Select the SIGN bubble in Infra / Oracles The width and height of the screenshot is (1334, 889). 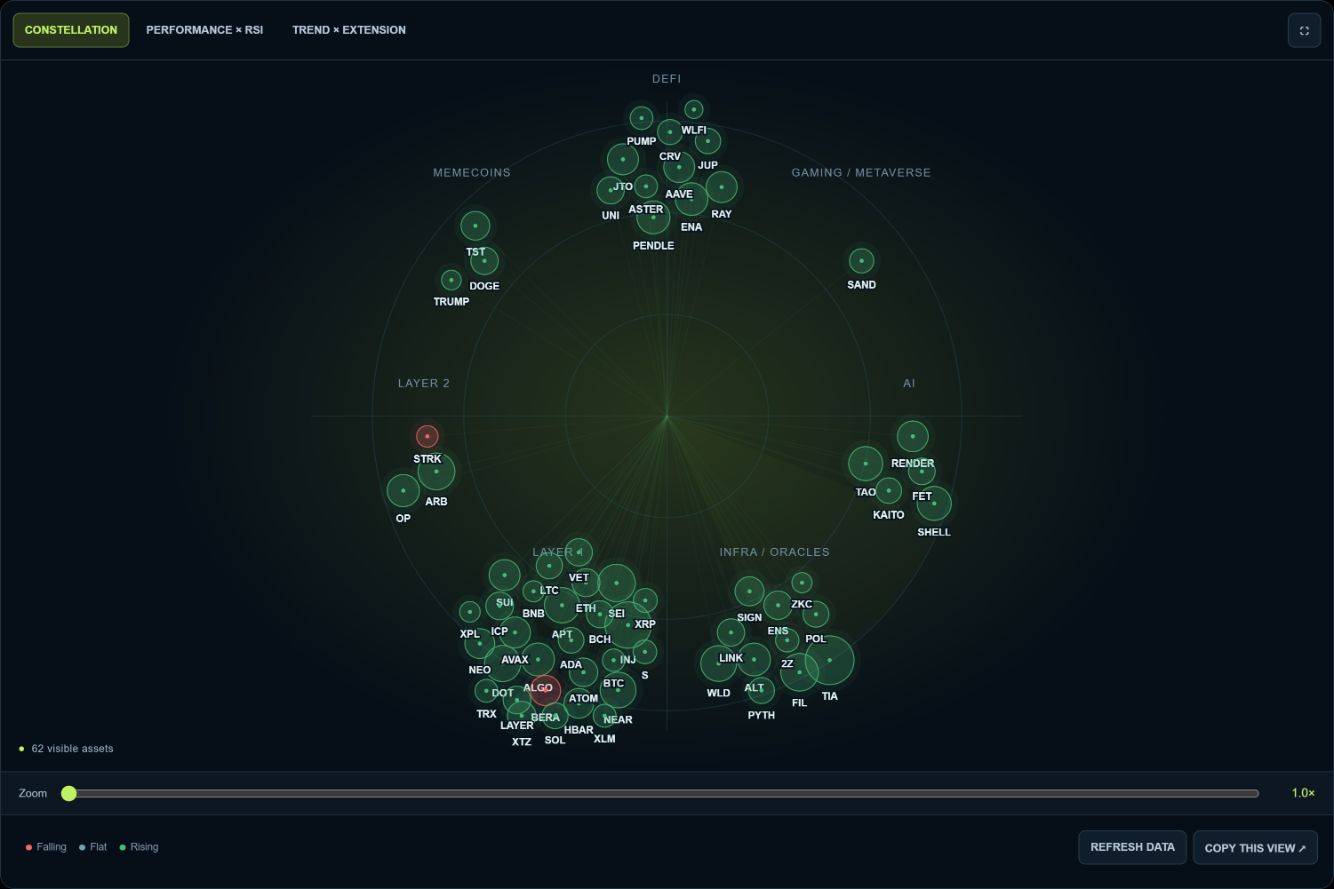click(749, 591)
